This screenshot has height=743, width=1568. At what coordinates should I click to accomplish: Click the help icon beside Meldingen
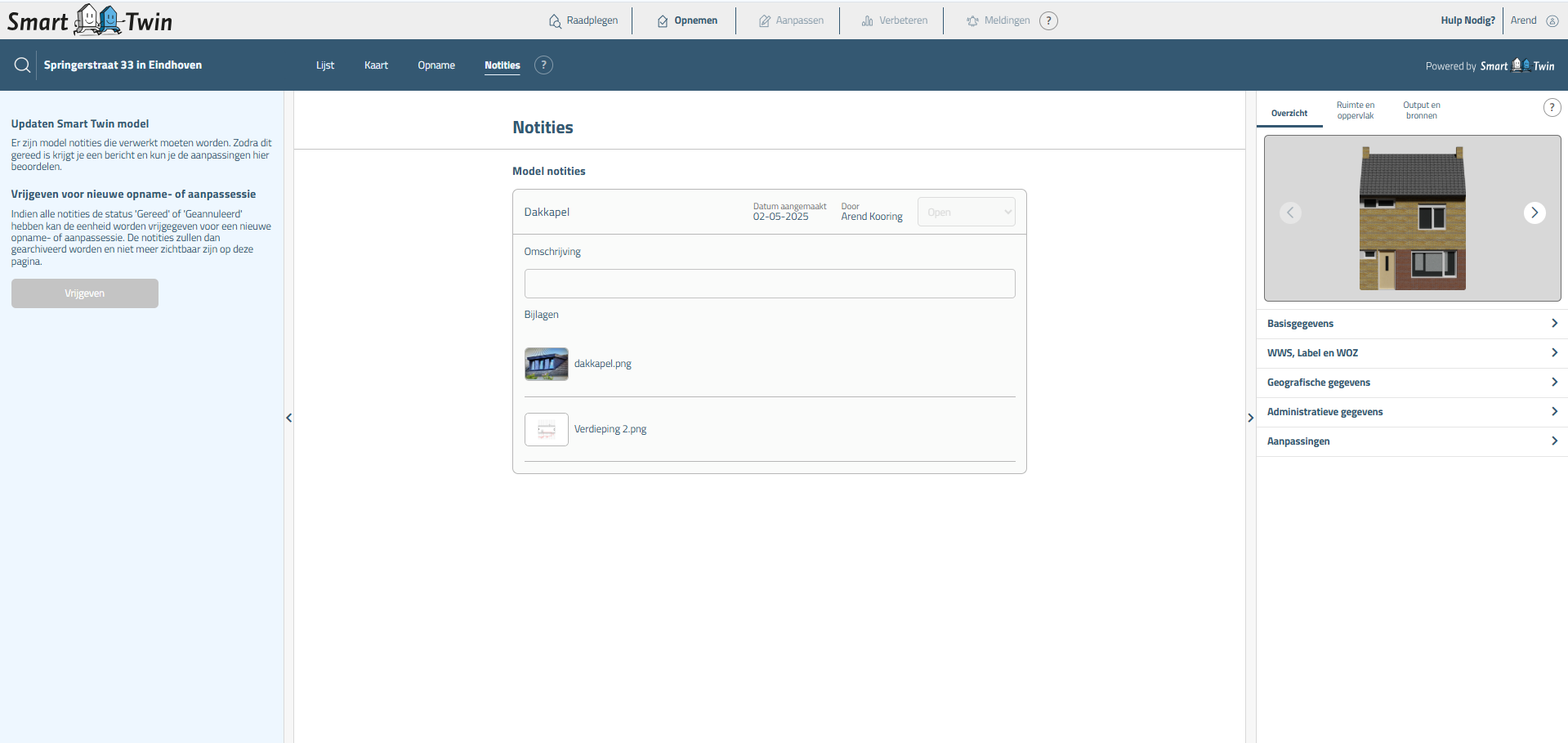coord(1048,21)
